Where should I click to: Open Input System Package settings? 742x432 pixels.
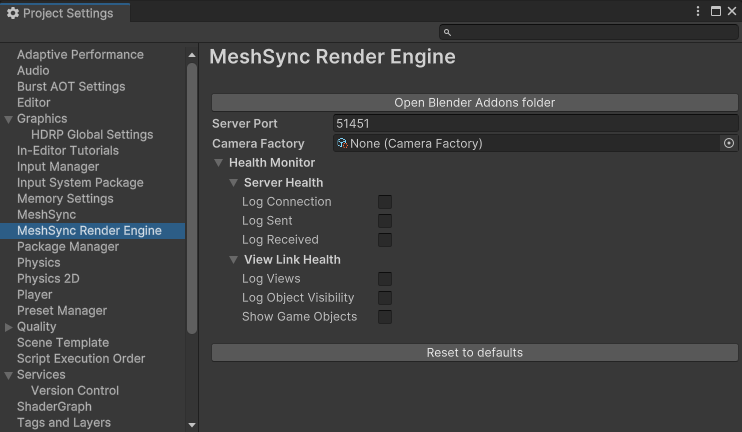coord(80,183)
